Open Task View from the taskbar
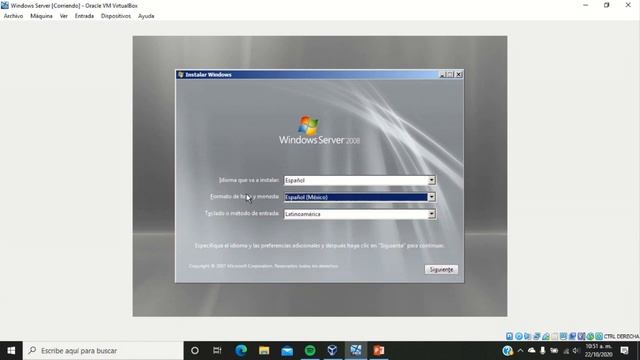Image resolution: width=640 pixels, height=360 pixels. [217, 351]
